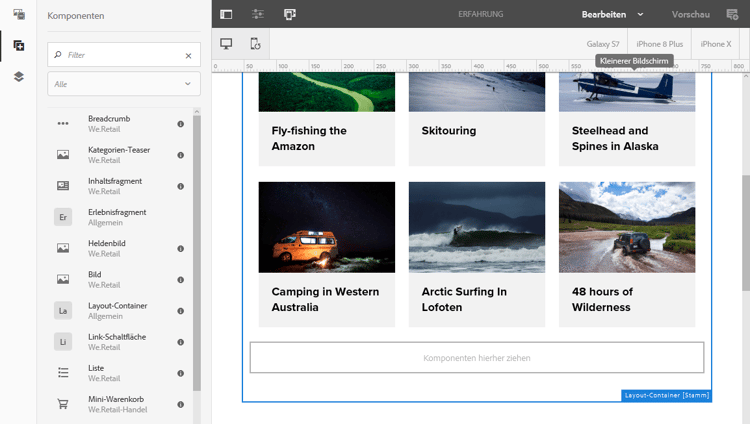Image resolution: width=750 pixels, height=424 pixels.
Task: Show info for Mini-Warenkorb component
Action: coord(180,404)
